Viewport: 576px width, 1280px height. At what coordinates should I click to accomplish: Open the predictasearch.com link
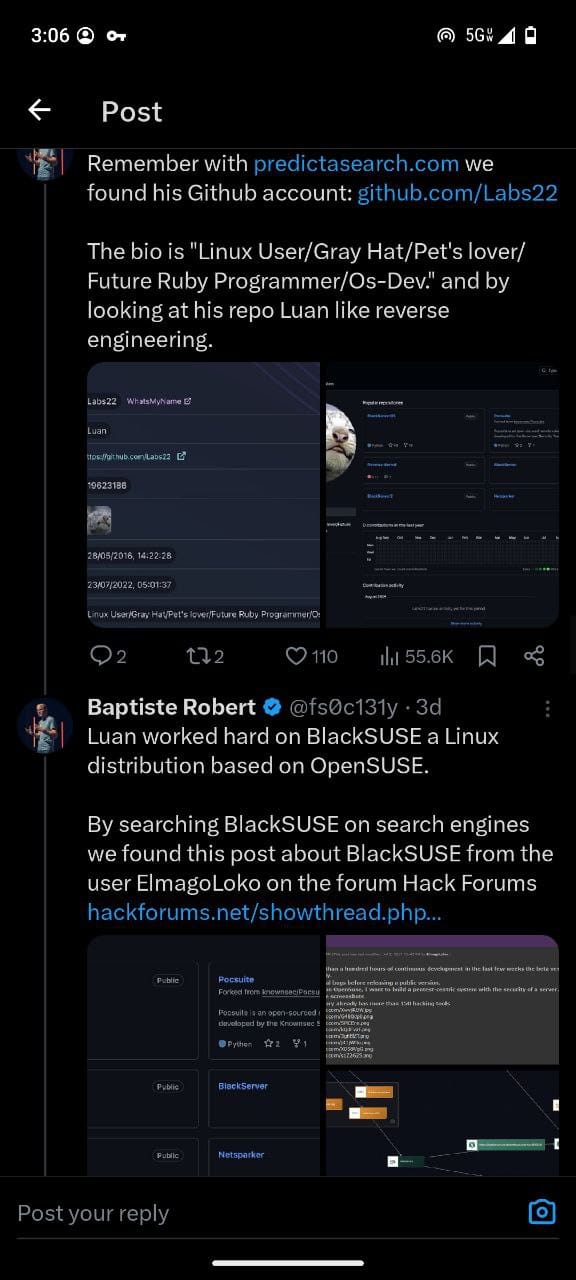tap(356, 163)
